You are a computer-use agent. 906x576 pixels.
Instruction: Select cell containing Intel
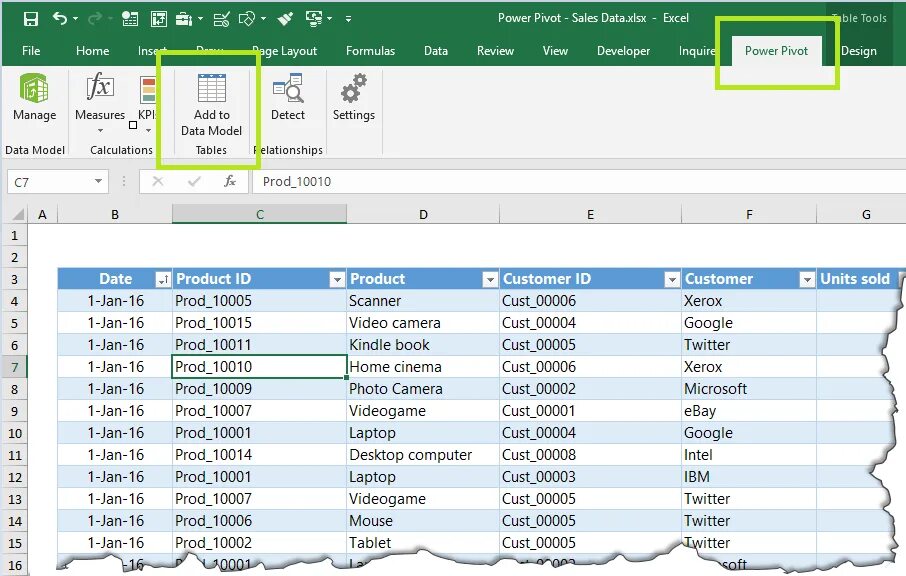coord(749,455)
